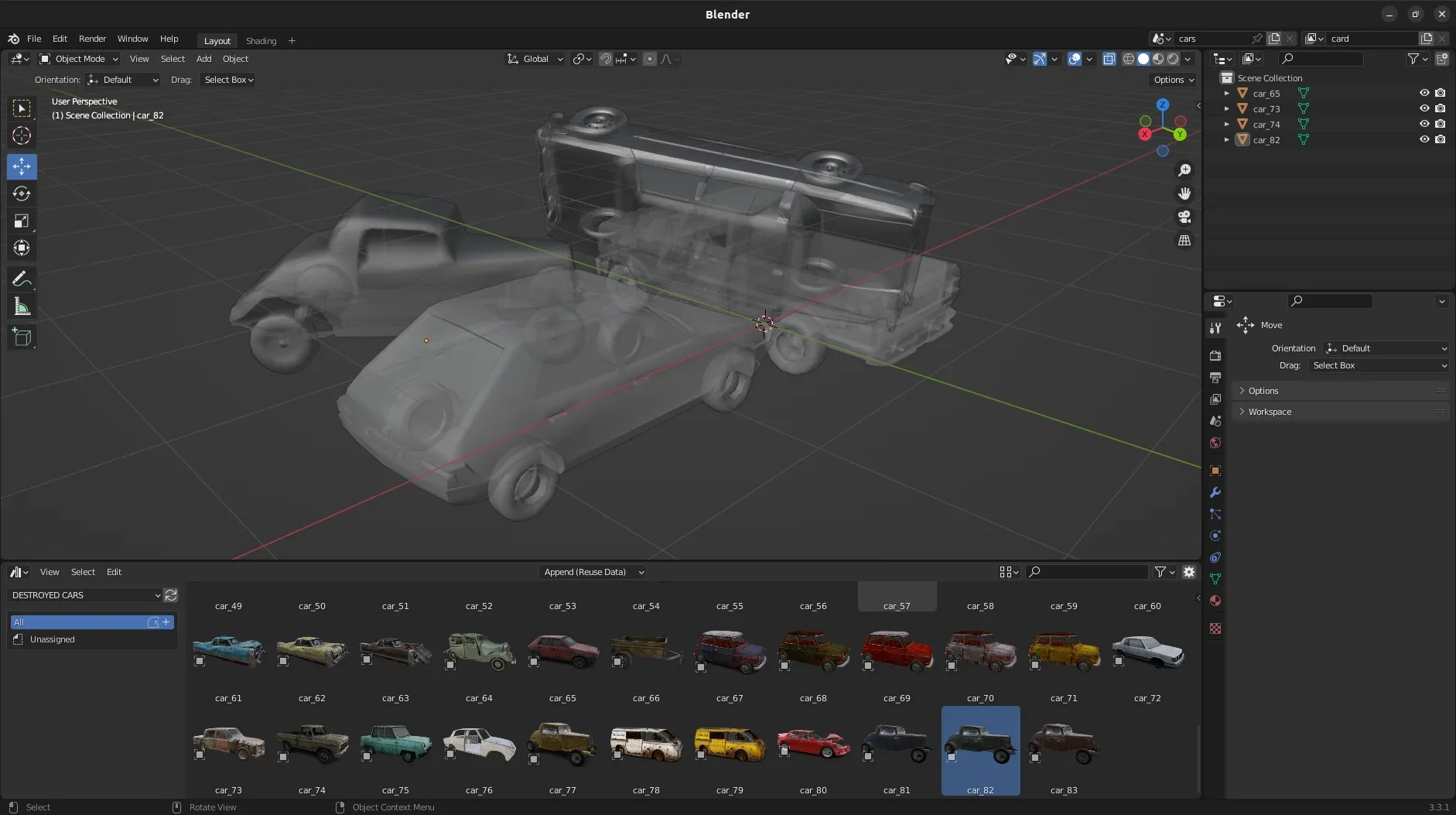
Task: Click the Add Cube tool
Action: (22, 337)
